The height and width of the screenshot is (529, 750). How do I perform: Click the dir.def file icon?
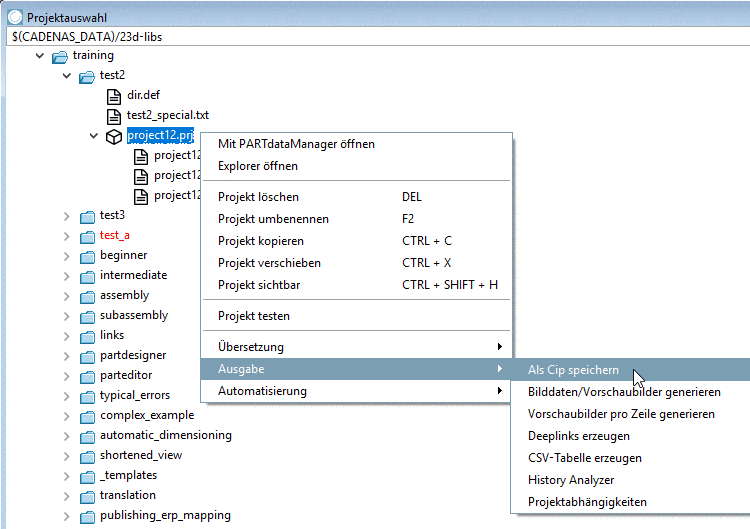coord(113,97)
